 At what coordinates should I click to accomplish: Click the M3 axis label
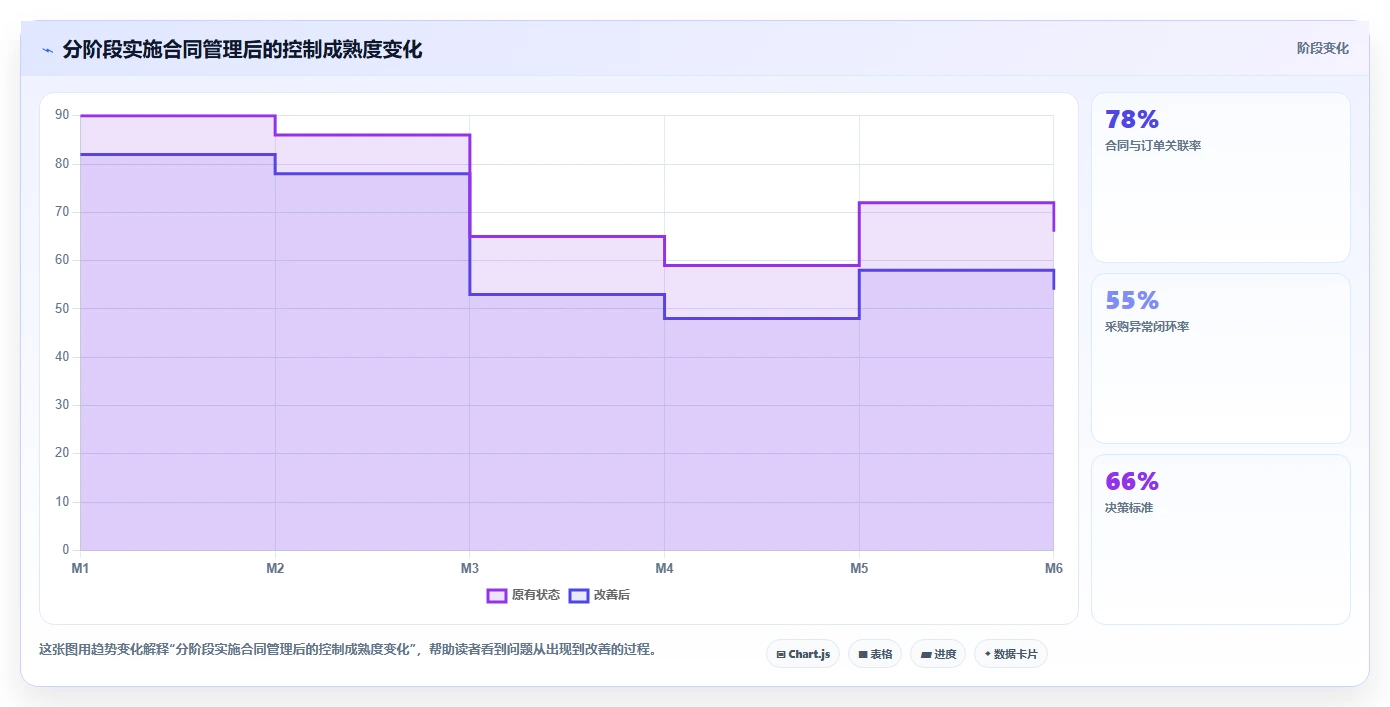[470, 568]
